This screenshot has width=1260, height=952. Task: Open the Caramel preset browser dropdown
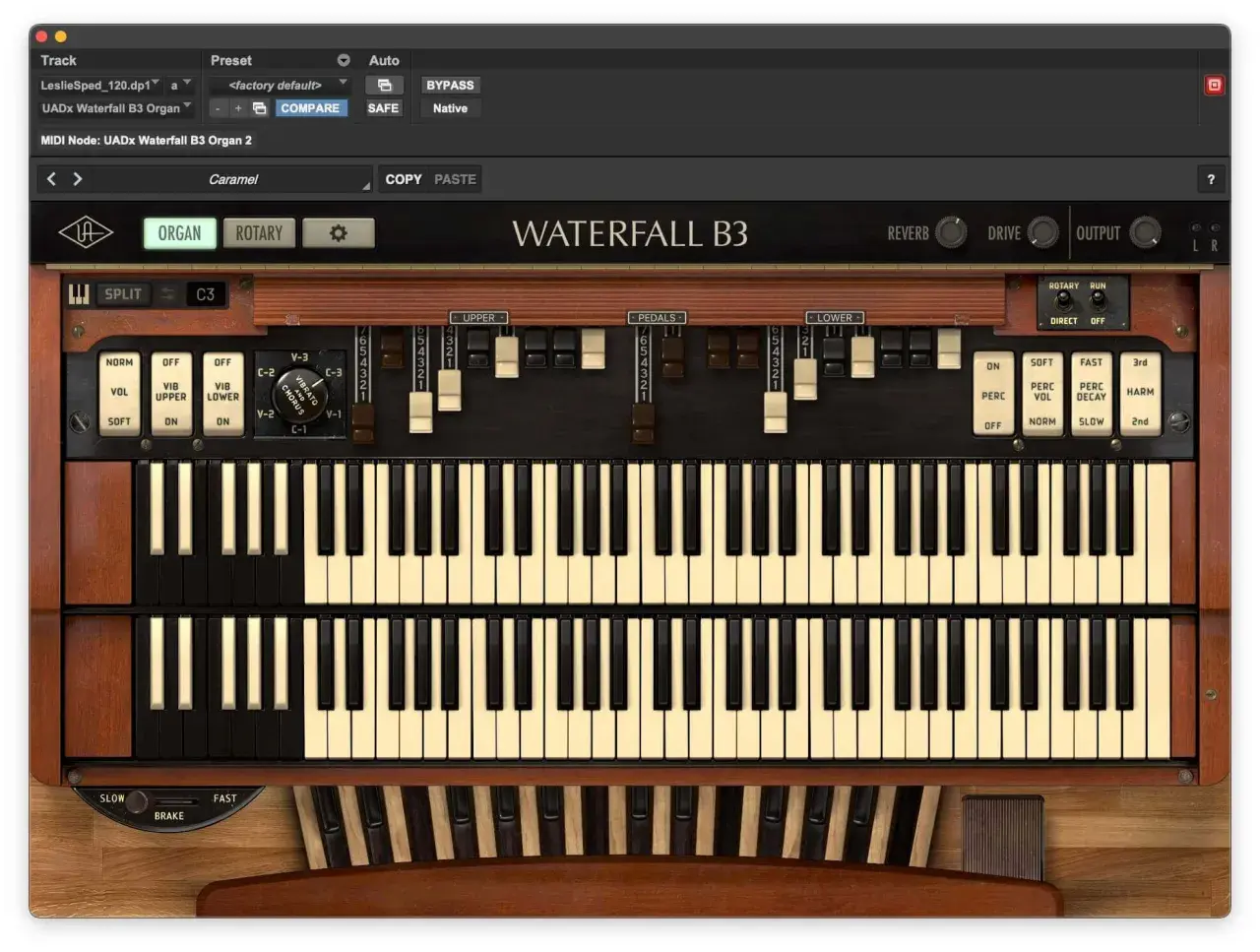[233, 179]
